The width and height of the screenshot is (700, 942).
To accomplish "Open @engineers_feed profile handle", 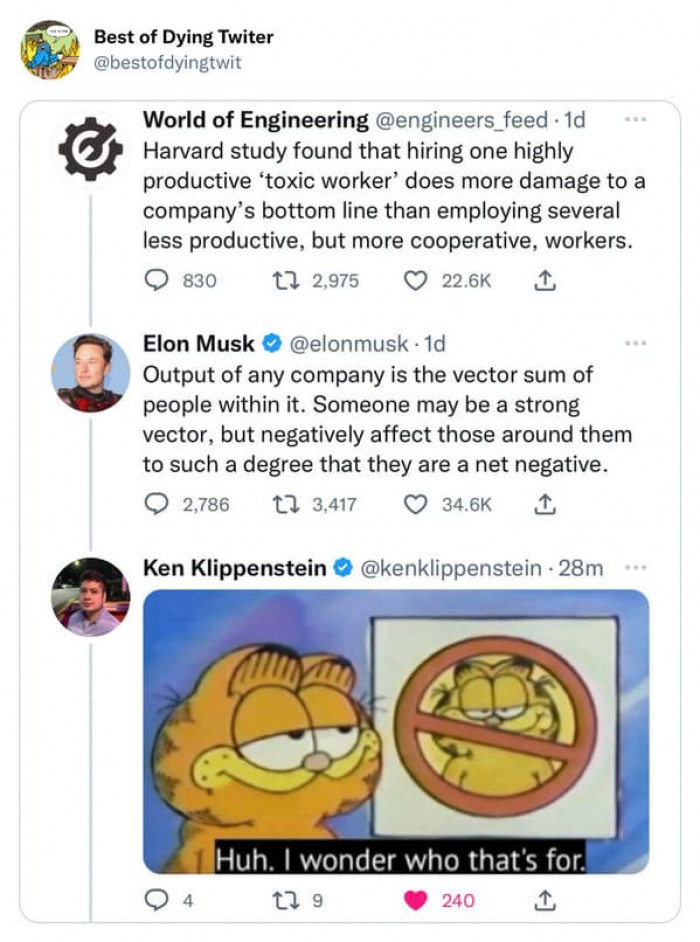I will pos(462,121).
